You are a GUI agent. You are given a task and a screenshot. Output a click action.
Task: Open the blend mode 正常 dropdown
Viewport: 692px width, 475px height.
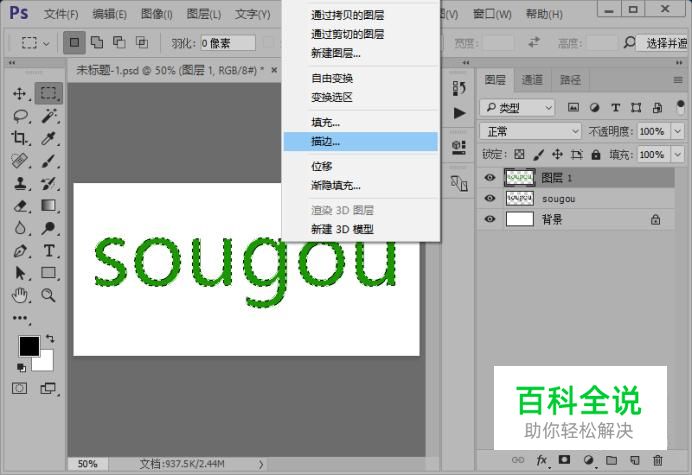point(530,131)
